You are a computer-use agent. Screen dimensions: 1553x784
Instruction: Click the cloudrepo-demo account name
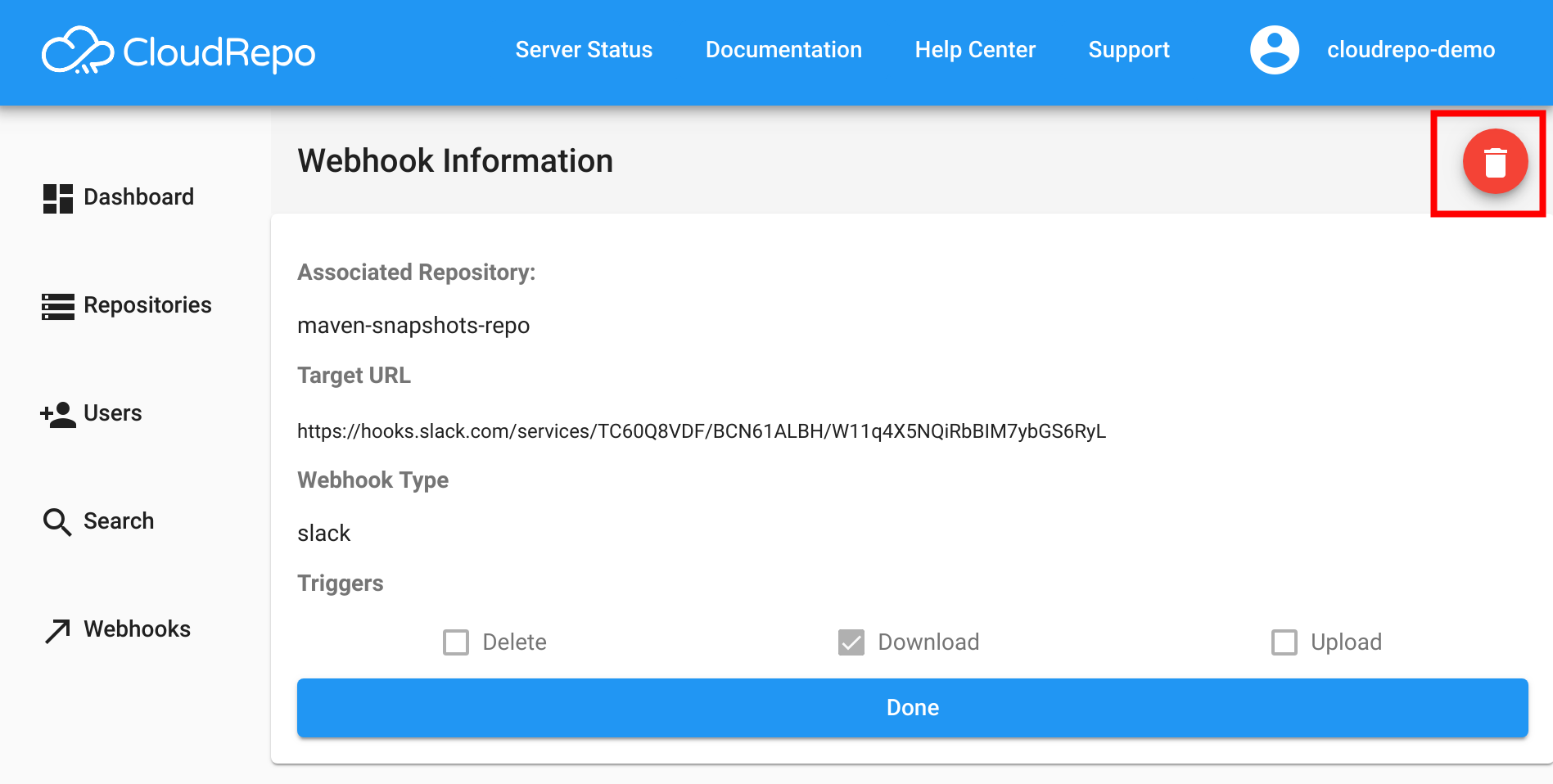pyautogui.click(x=1411, y=50)
